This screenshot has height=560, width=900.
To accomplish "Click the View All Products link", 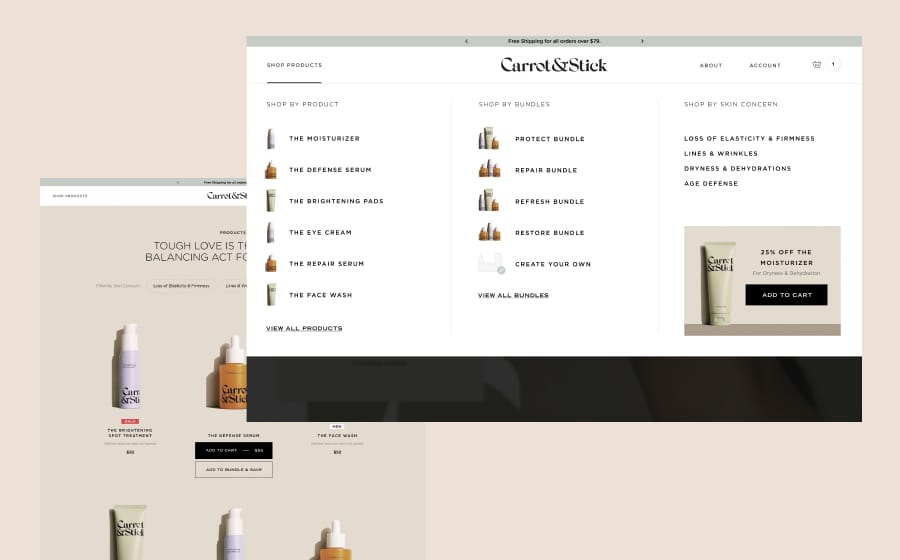I will (x=304, y=328).
